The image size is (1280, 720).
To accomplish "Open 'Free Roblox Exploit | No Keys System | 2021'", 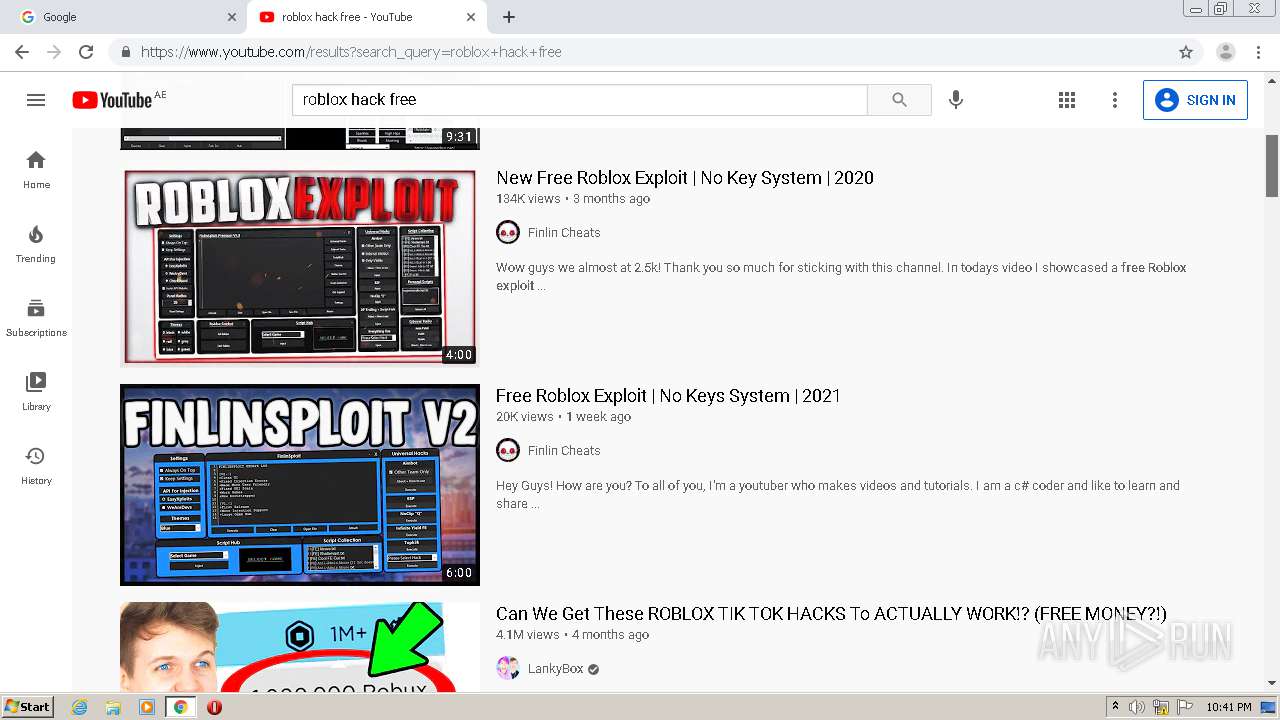I will (668, 396).
